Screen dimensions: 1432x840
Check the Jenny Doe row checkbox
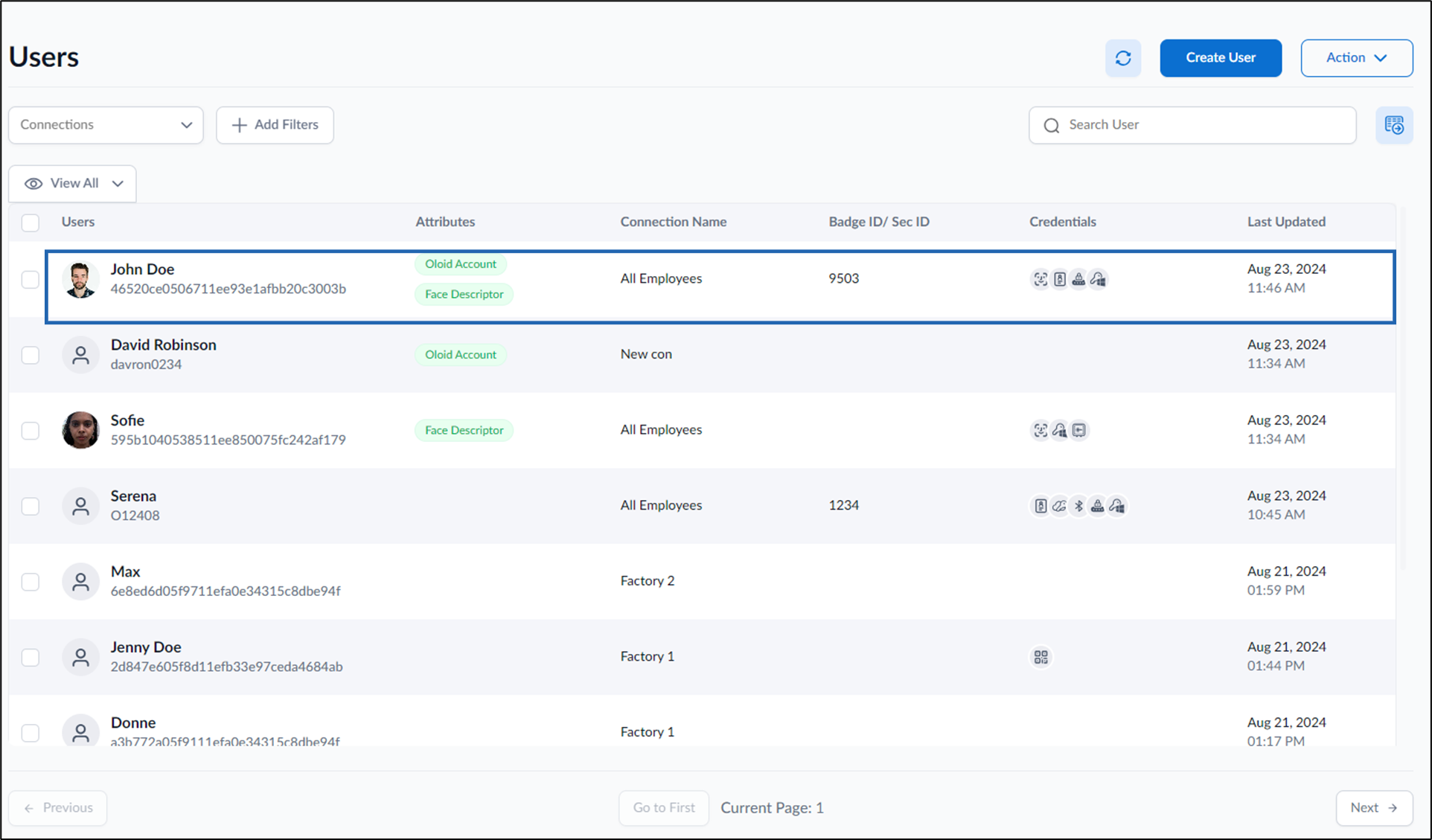point(31,657)
